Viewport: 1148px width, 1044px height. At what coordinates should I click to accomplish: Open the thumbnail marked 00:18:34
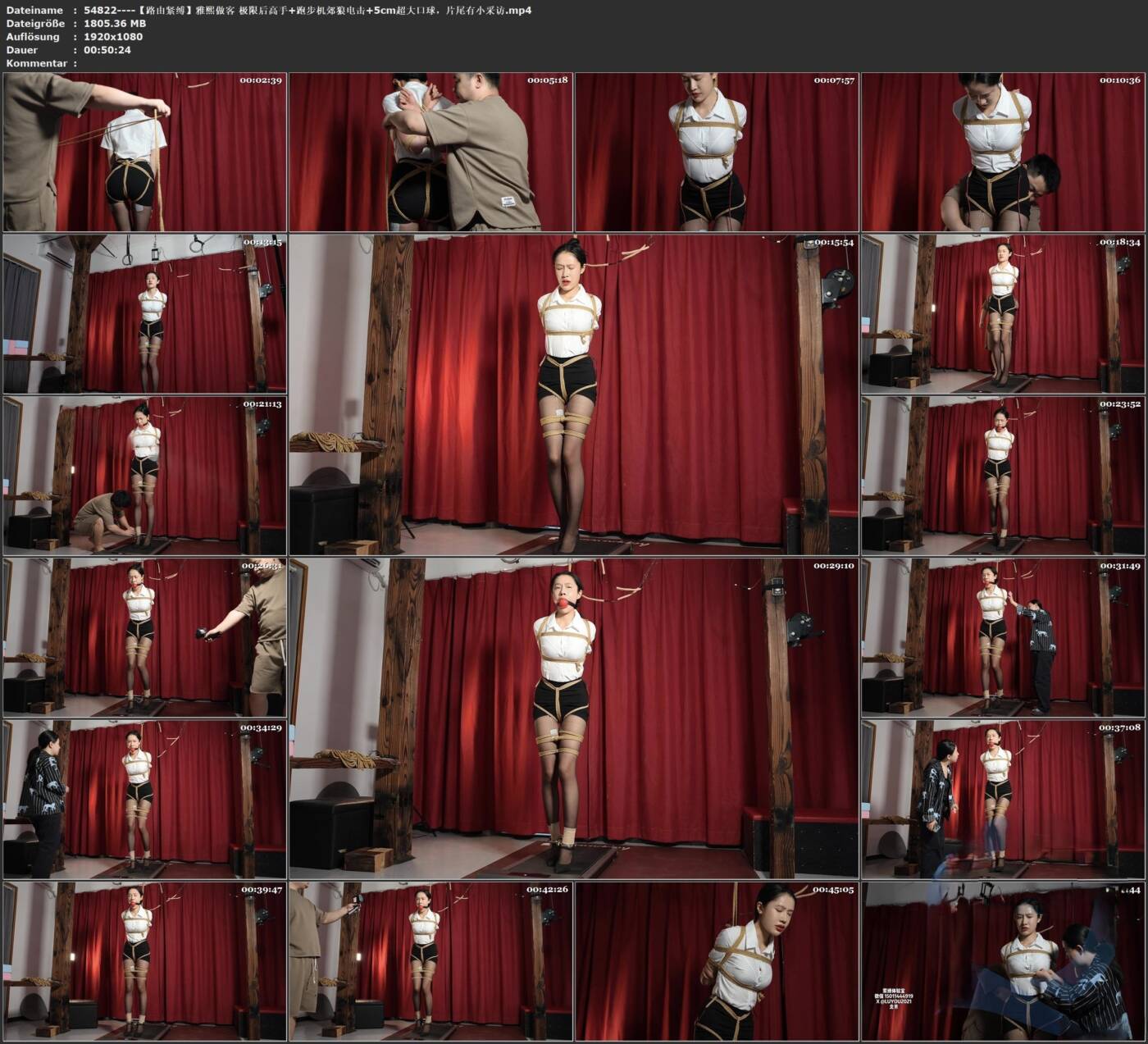click(1004, 314)
